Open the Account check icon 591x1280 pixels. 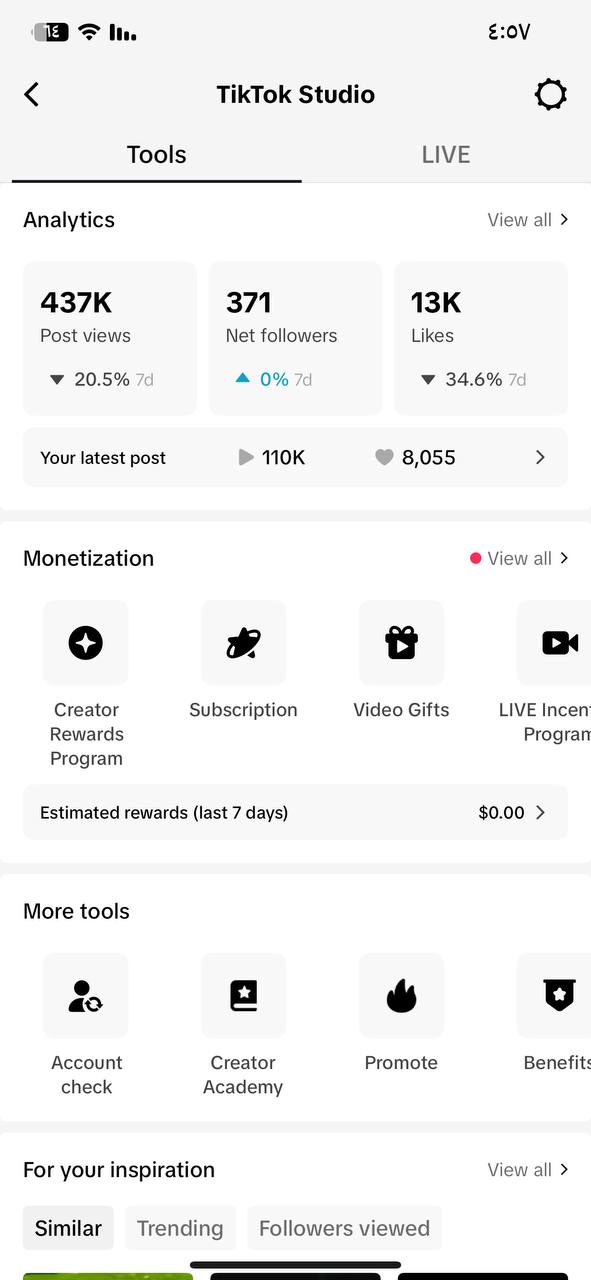click(86, 996)
